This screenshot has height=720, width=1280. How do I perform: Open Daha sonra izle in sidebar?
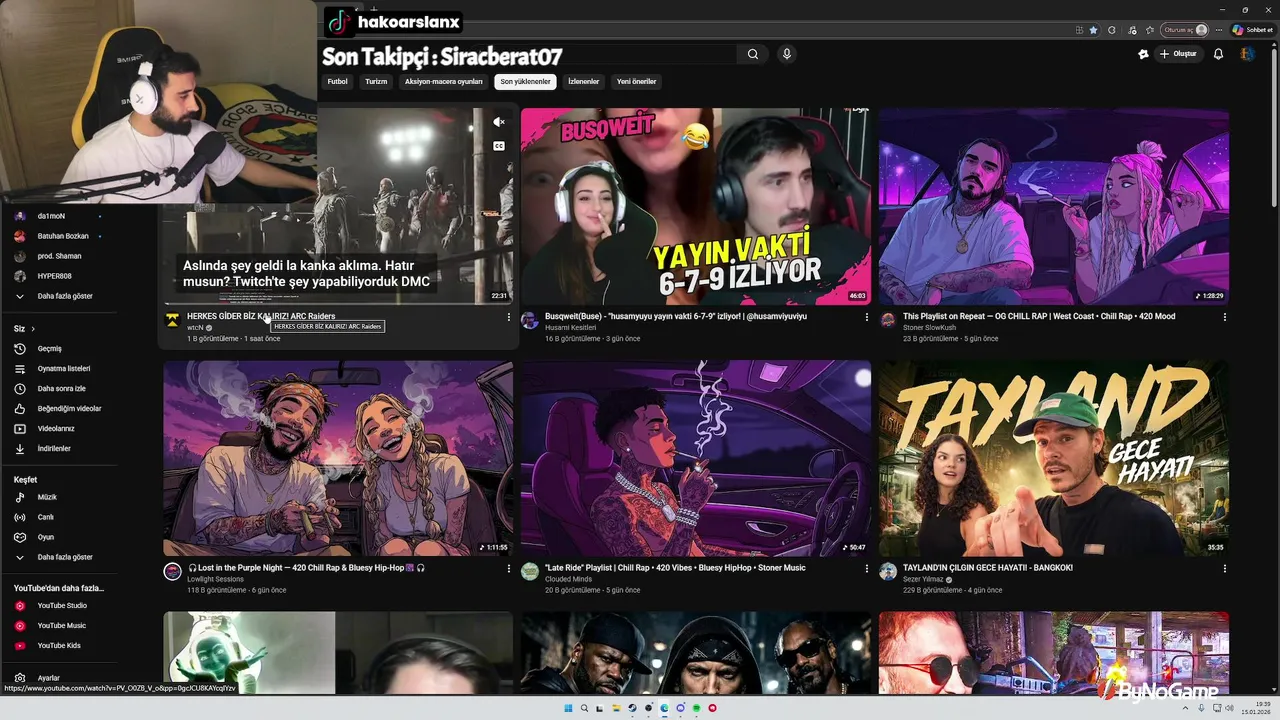click(60, 389)
